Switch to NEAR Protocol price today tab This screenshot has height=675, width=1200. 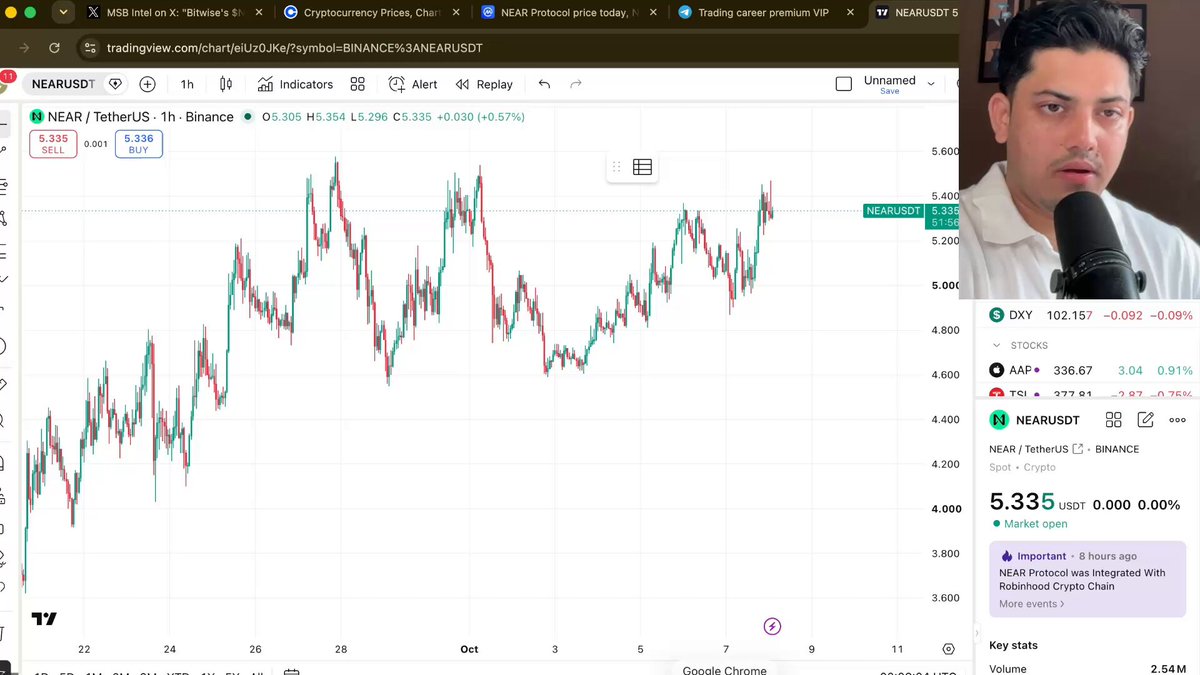568,13
